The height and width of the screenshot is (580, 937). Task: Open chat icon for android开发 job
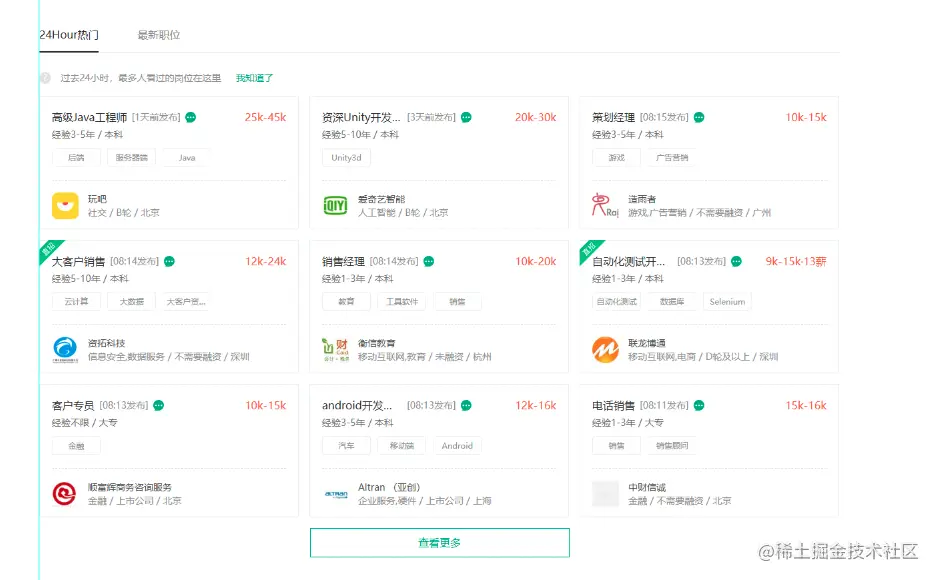tap(466, 405)
